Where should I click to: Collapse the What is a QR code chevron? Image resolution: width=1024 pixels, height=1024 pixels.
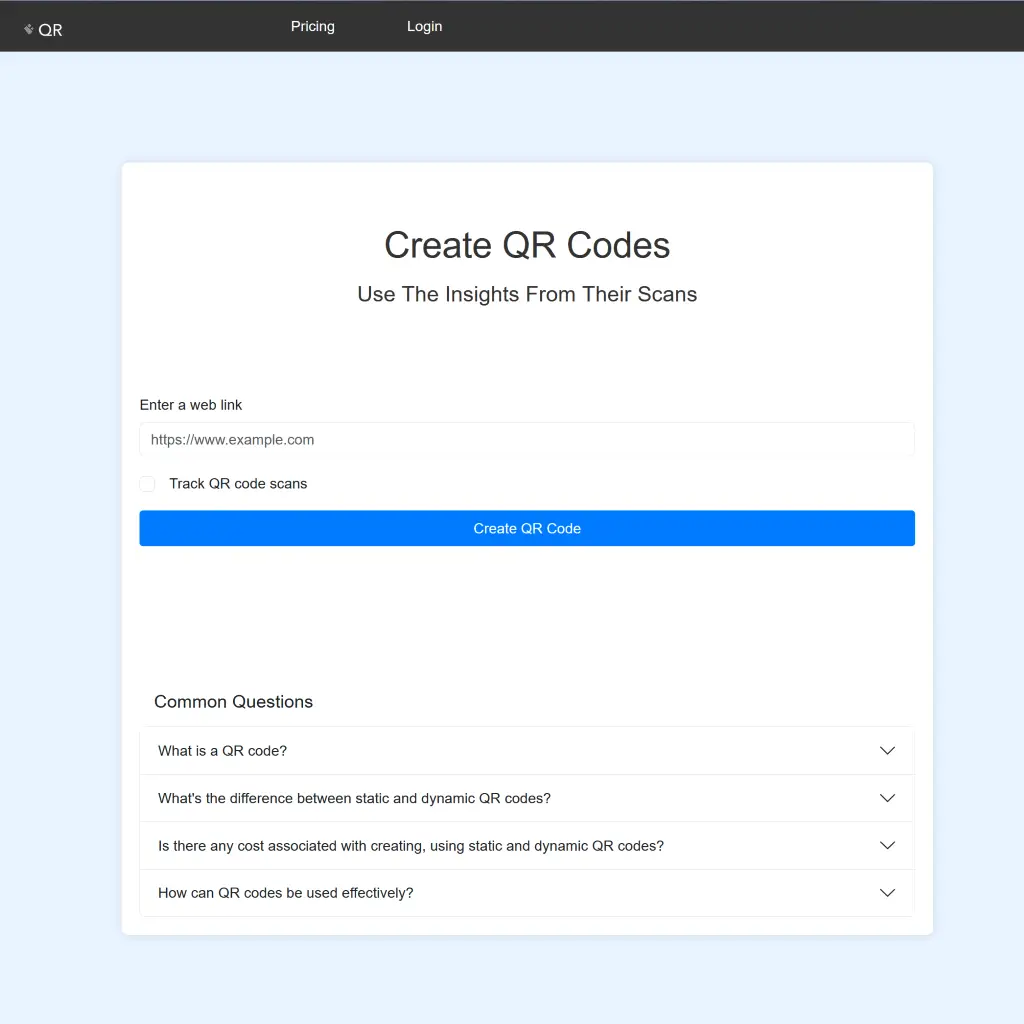click(x=886, y=750)
